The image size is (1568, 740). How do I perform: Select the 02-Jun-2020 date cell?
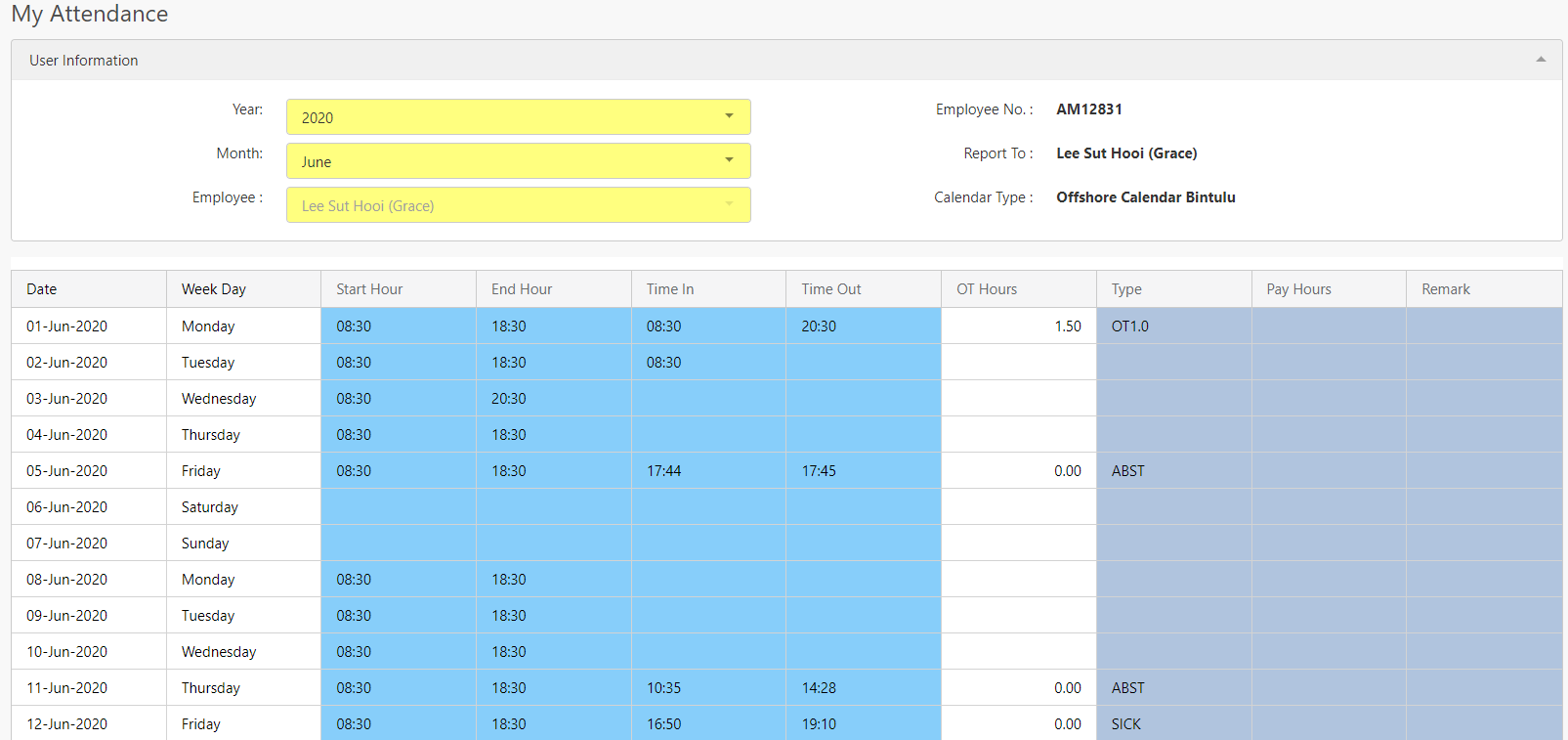click(x=89, y=363)
